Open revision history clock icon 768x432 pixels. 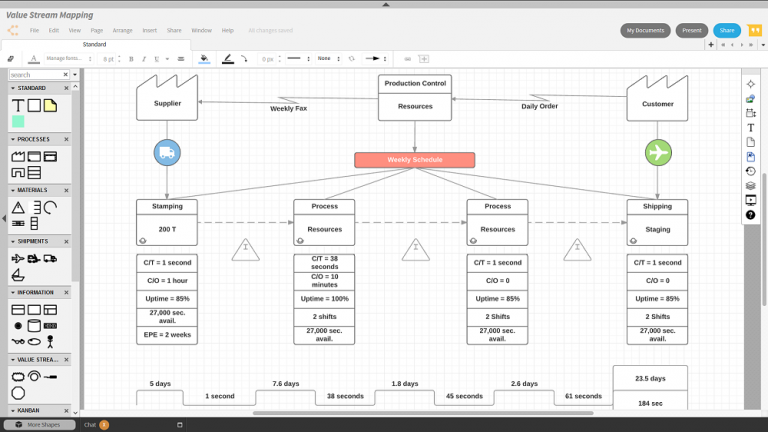tap(751, 171)
